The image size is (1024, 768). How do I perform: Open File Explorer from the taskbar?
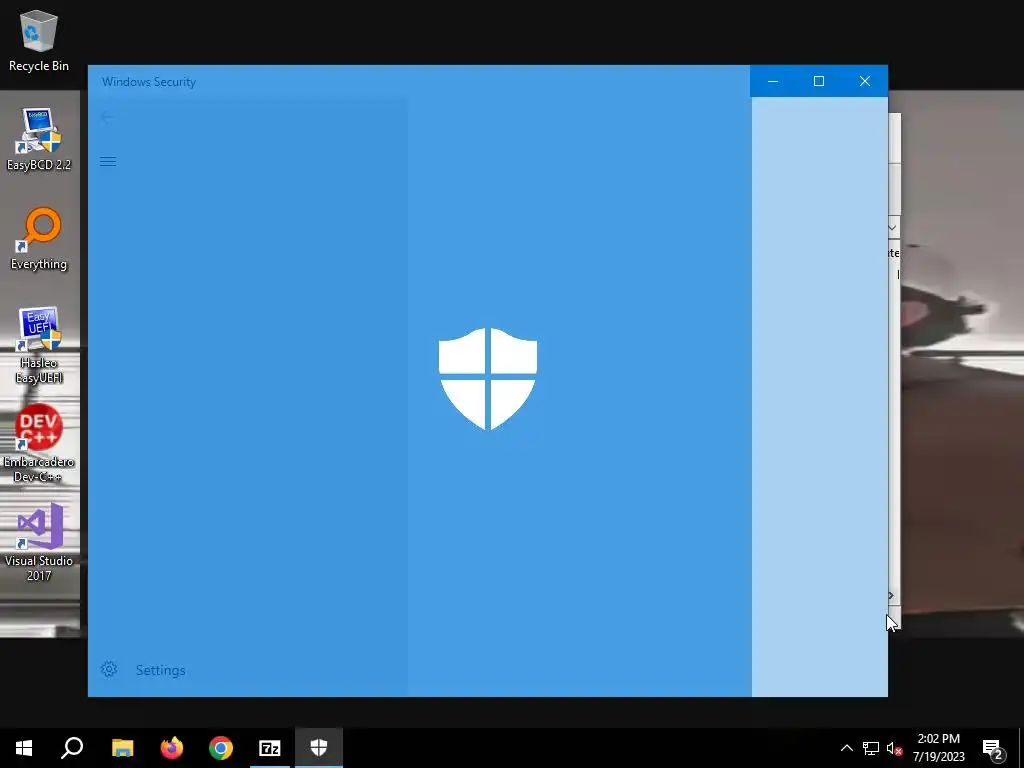click(122, 748)
